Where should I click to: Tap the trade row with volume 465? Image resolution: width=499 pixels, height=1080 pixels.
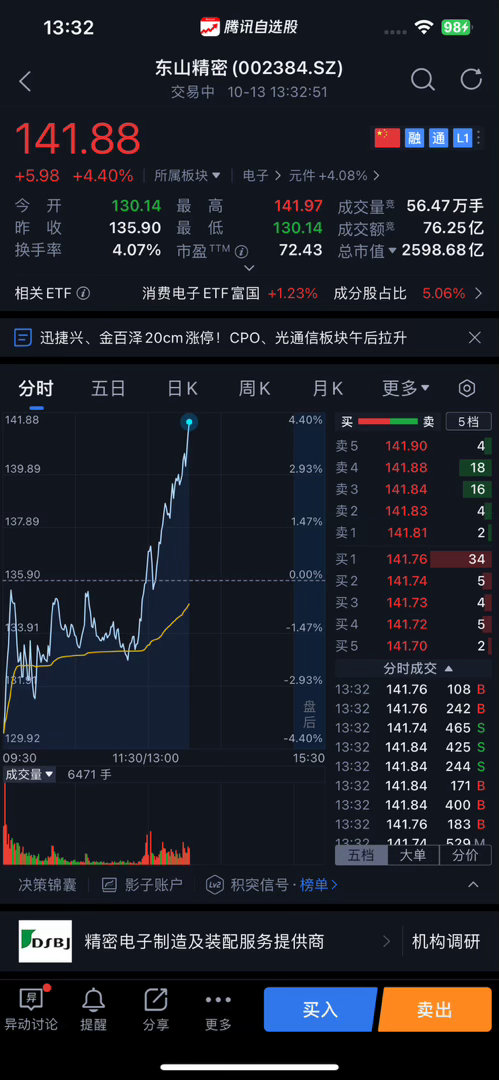[x=414, y=727]
